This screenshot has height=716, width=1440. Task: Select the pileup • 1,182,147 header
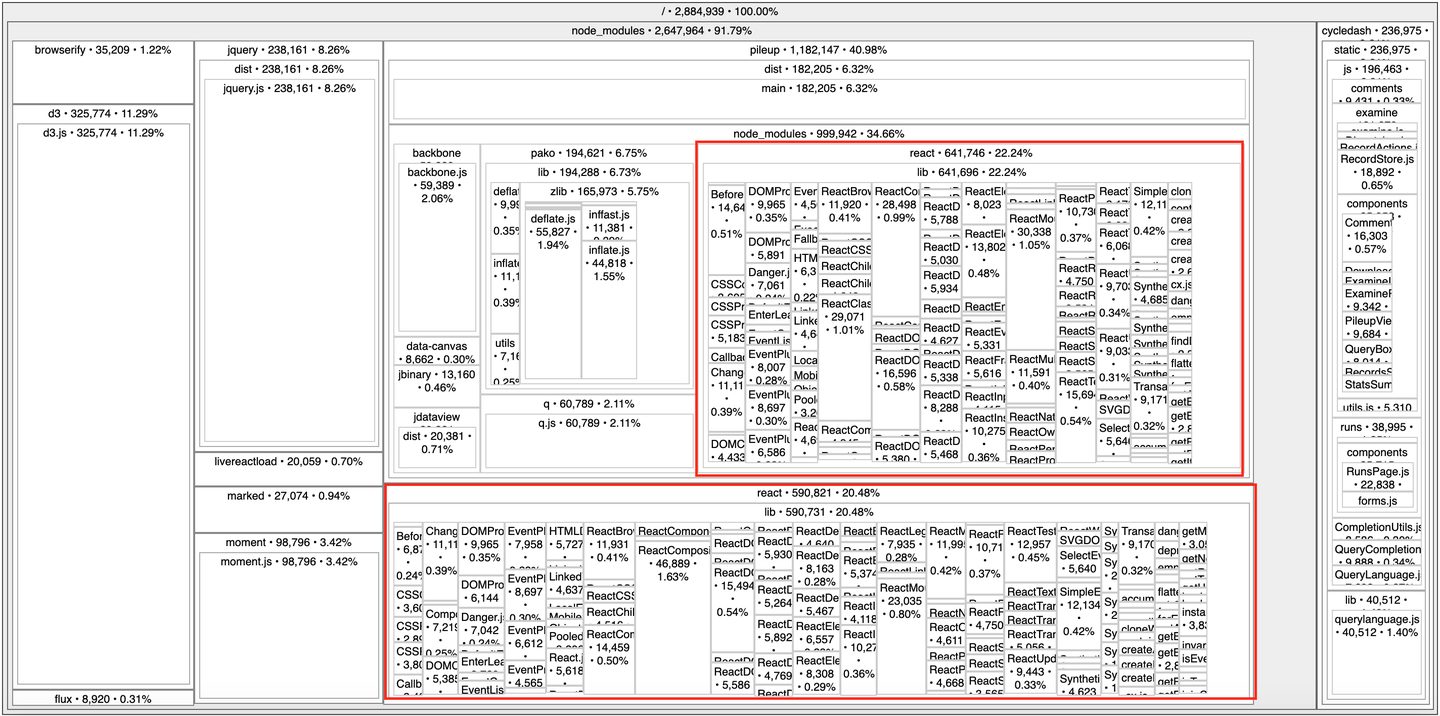coord(818,50)
